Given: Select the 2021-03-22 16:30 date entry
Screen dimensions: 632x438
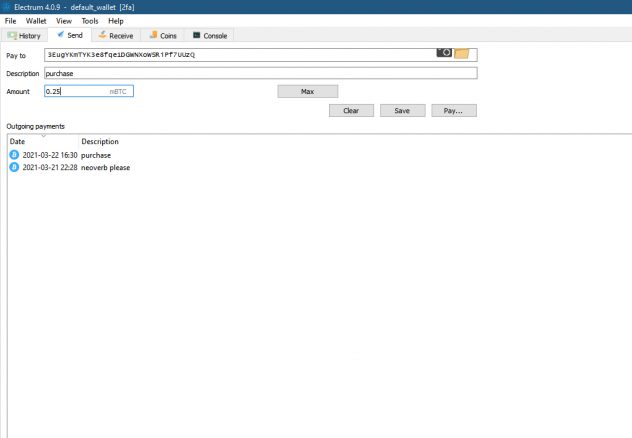Looking at the screenshot, I should [50, 155].
